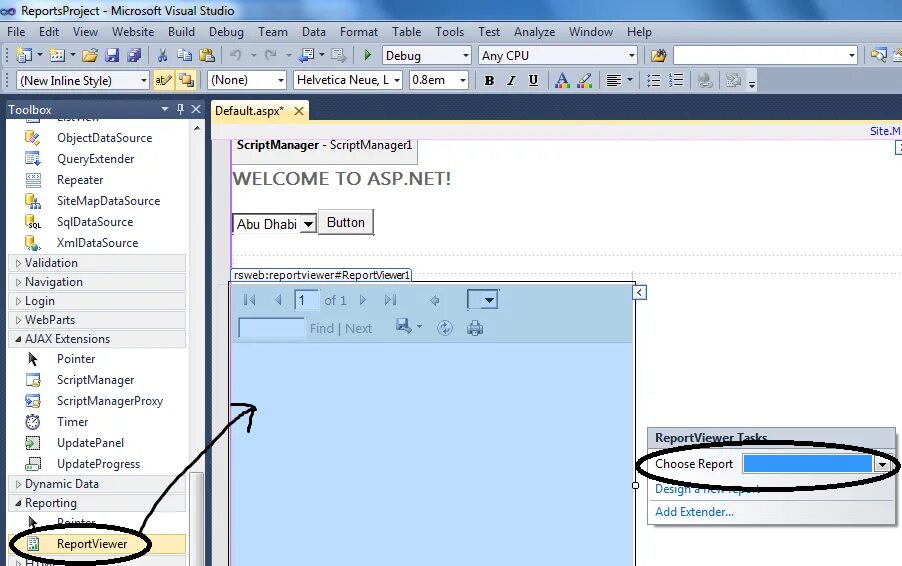
Task: Click report viewer previous page arrow
Action: [278, 300]
